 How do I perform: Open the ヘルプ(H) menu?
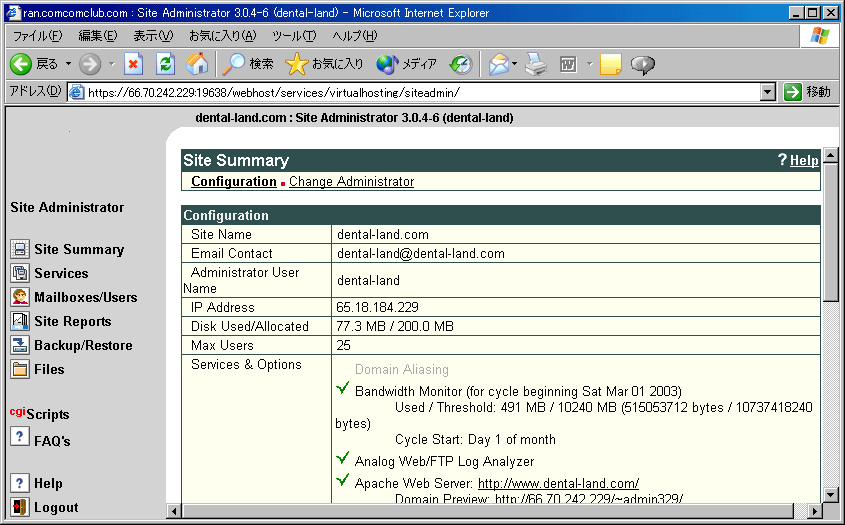355,36
